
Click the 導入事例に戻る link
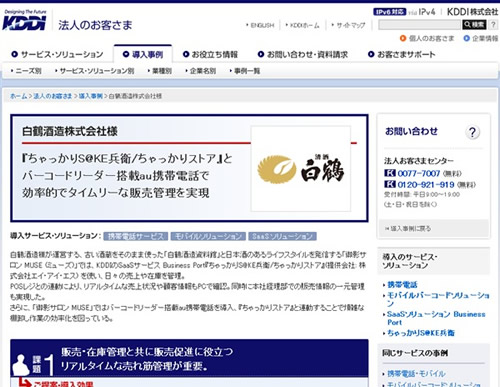(x=408, y=229)
